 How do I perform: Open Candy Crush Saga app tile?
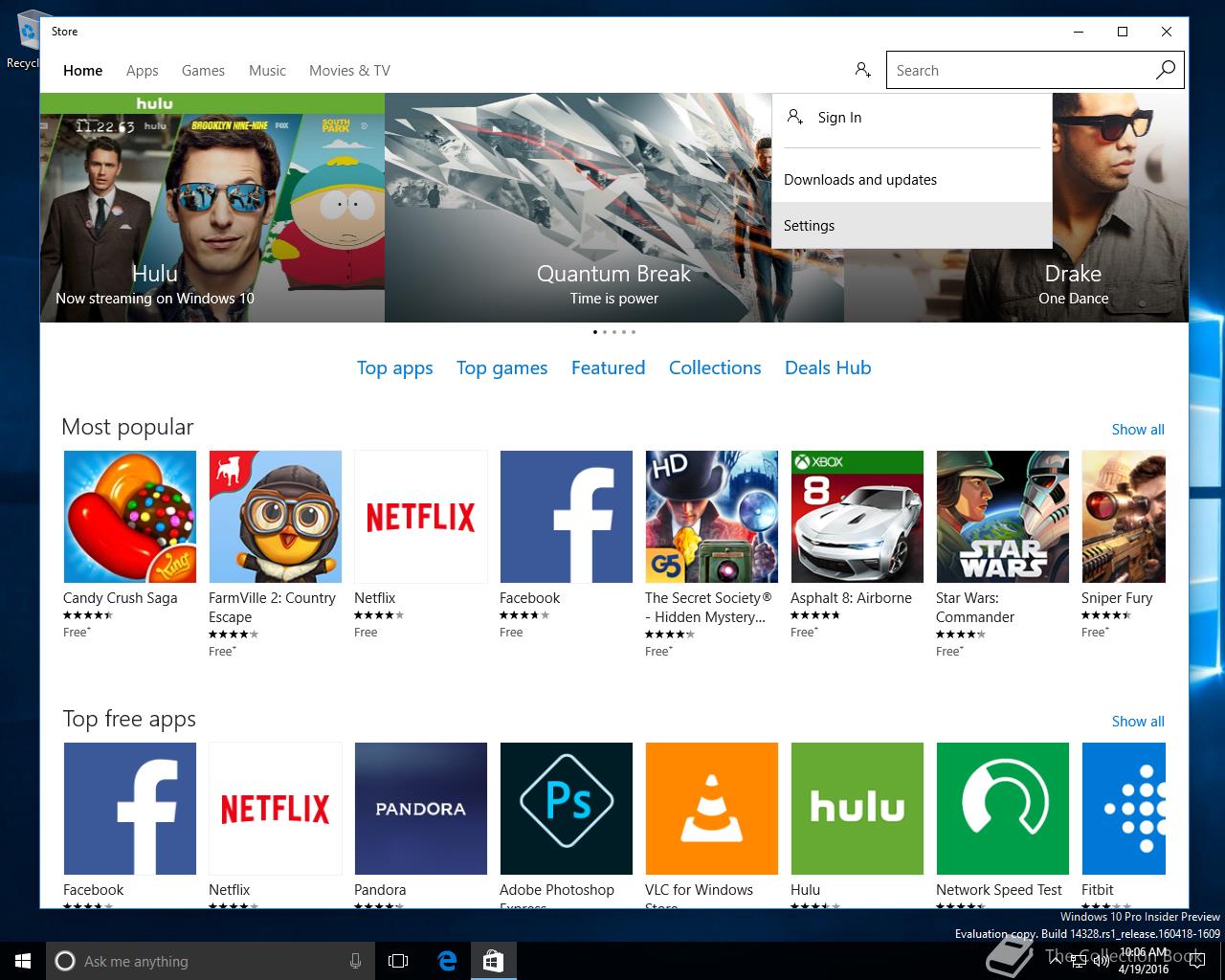(130, 517)
